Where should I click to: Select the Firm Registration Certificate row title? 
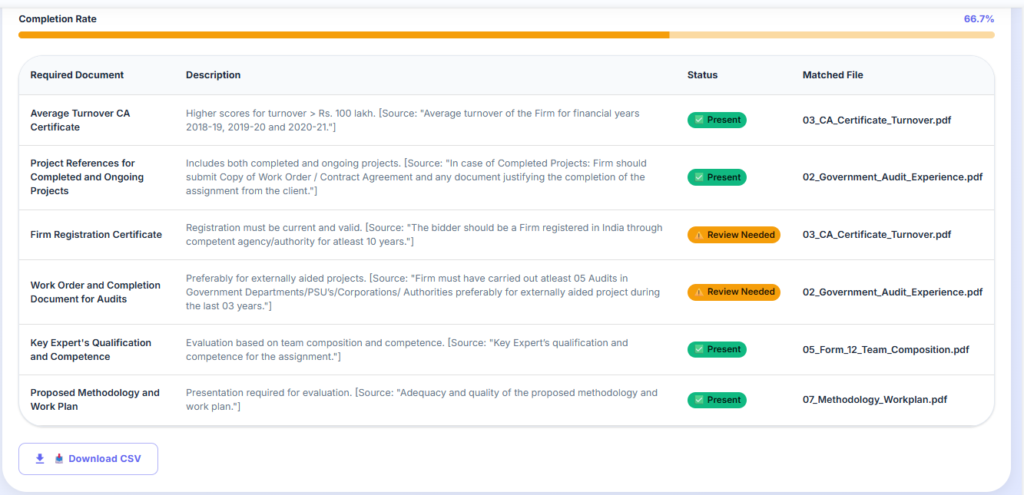(x=96, y=235)
